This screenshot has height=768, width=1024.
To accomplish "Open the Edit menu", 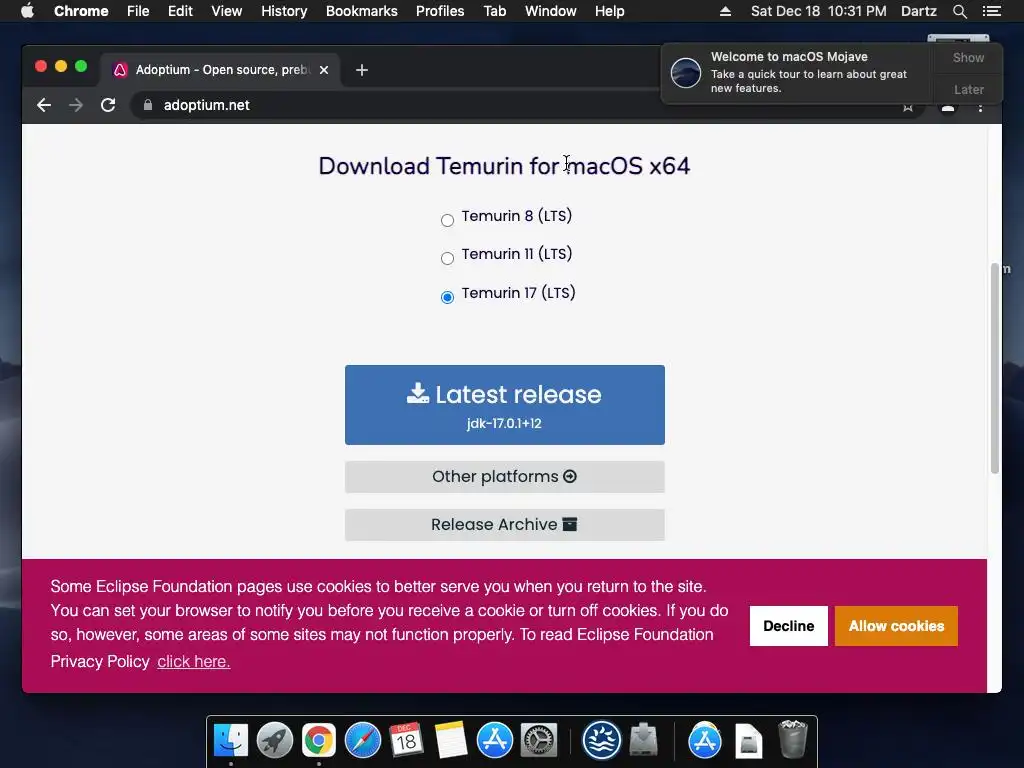I will pyautogui.click(x=180, y=11).
